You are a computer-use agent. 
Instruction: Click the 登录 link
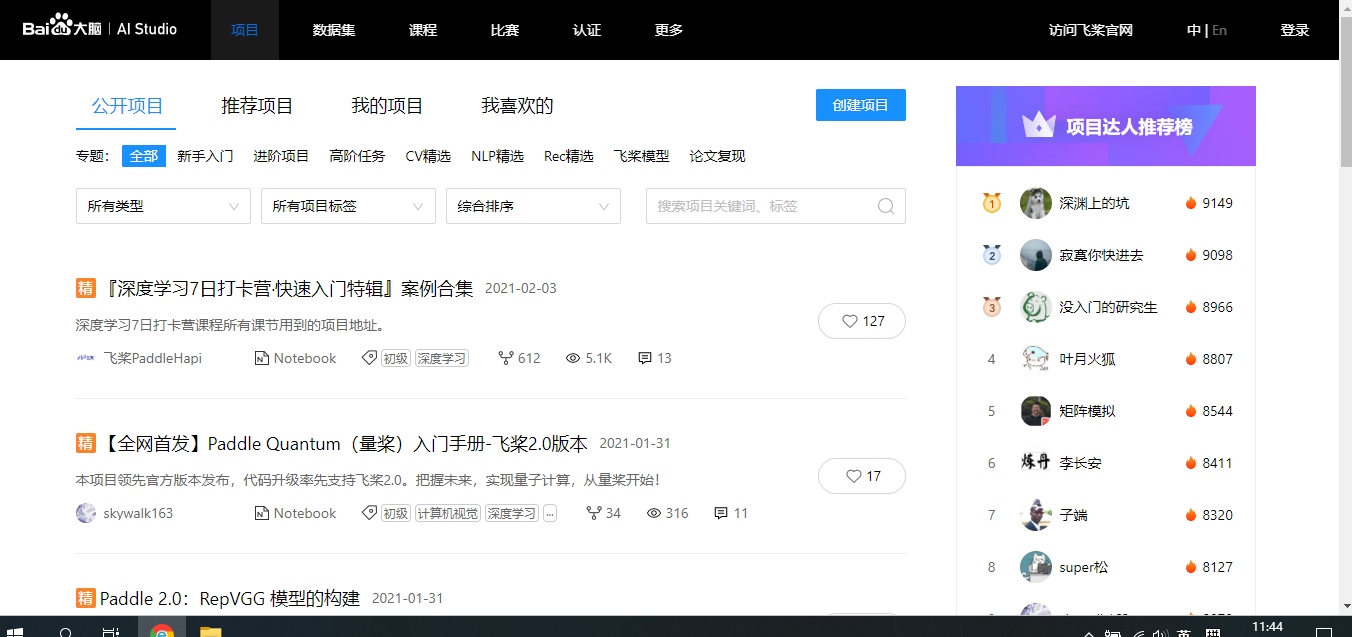pyautogui.click(x=1294, y=30)
